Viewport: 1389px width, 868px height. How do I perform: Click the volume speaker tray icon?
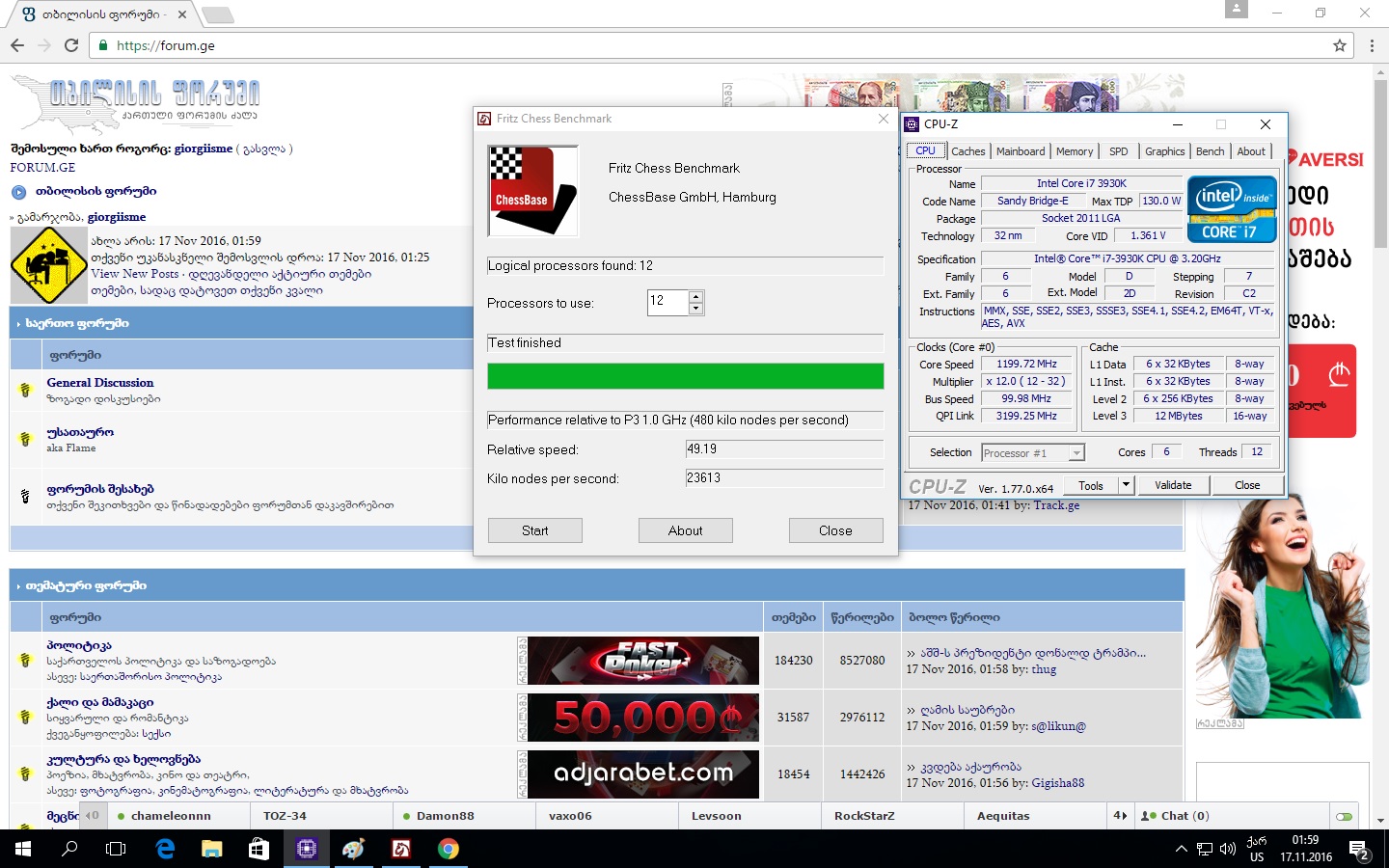click(x=1227, y=849)
